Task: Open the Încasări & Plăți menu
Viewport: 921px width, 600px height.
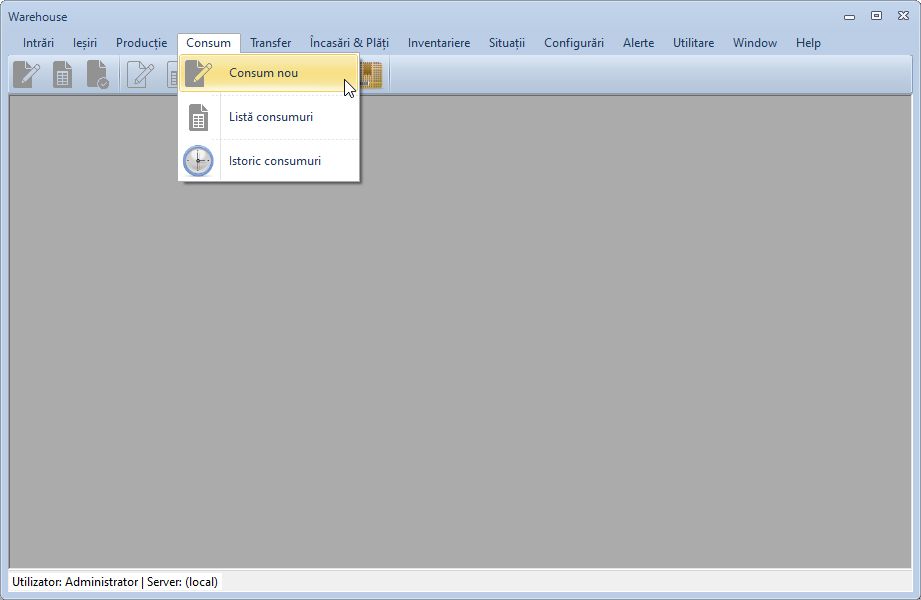Action: click(349, 43)
